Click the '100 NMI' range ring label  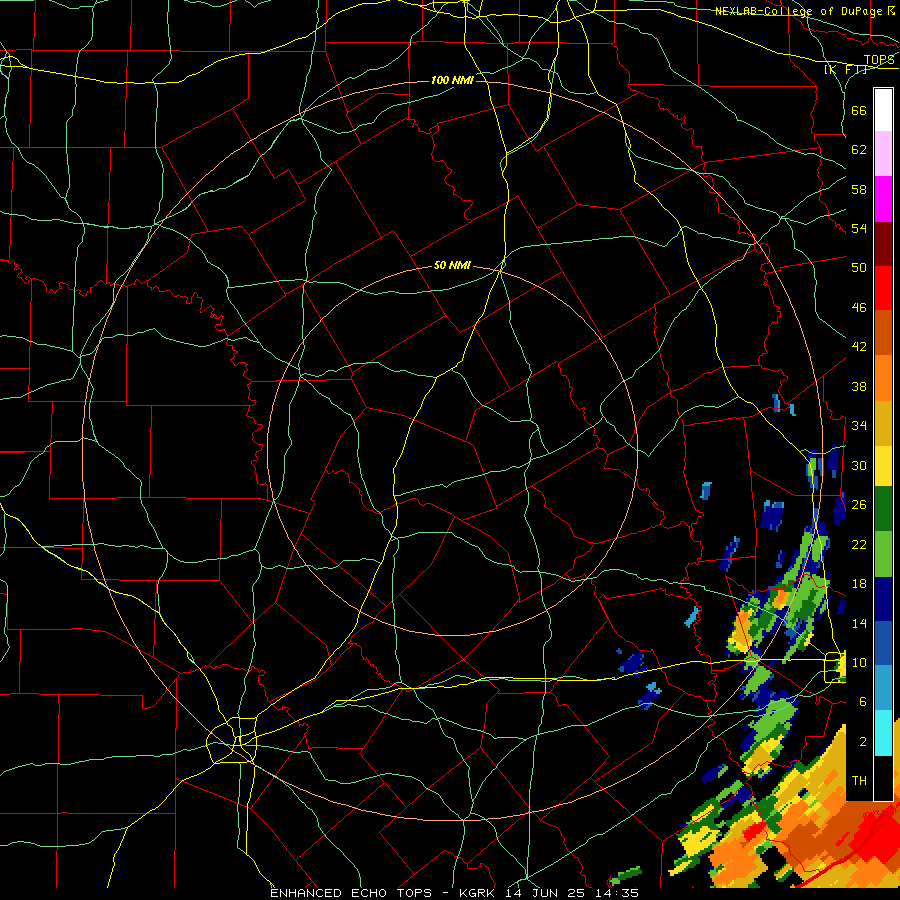452,80
